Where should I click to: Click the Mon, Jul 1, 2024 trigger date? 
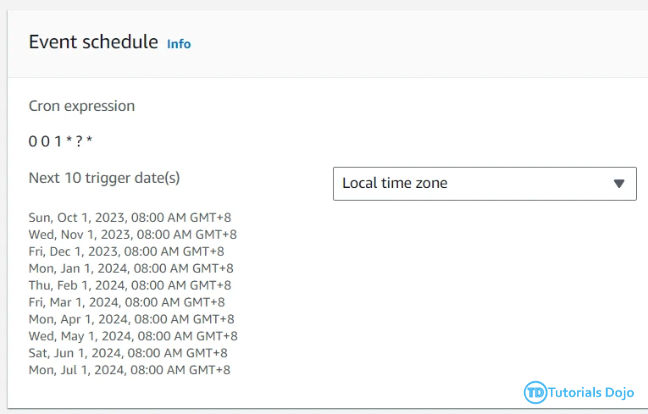tap(129, 370)
